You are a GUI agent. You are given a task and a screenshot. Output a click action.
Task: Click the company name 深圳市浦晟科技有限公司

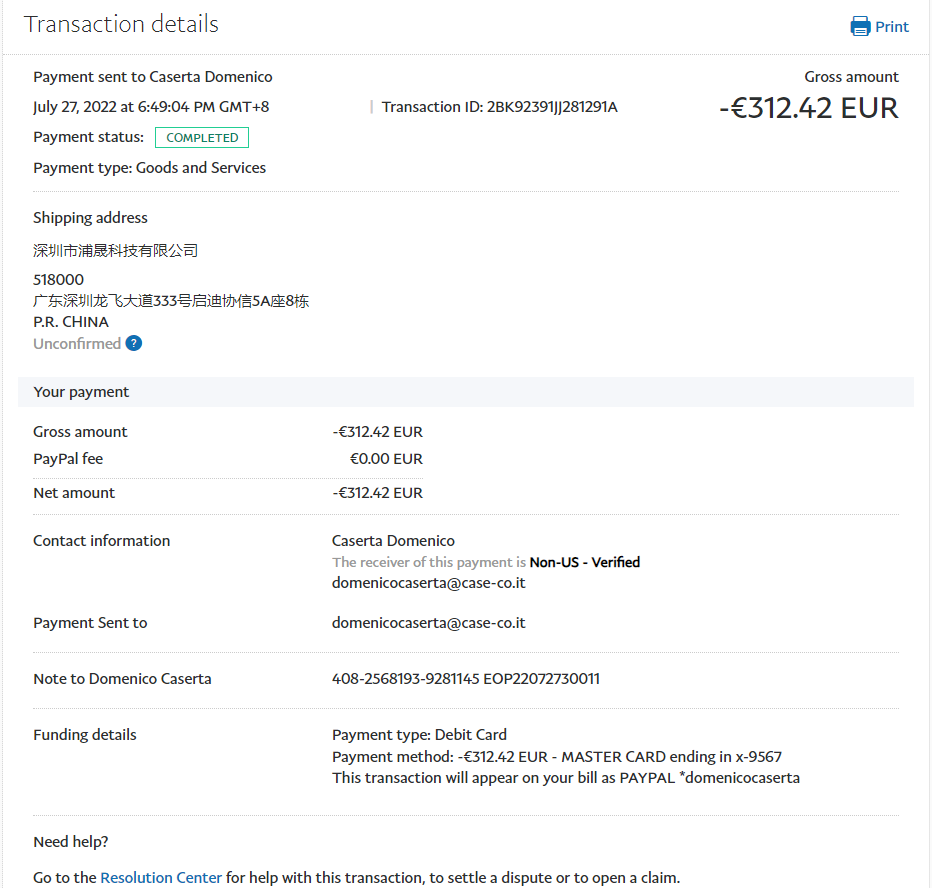pyautogui.click(x=115, y=251)
